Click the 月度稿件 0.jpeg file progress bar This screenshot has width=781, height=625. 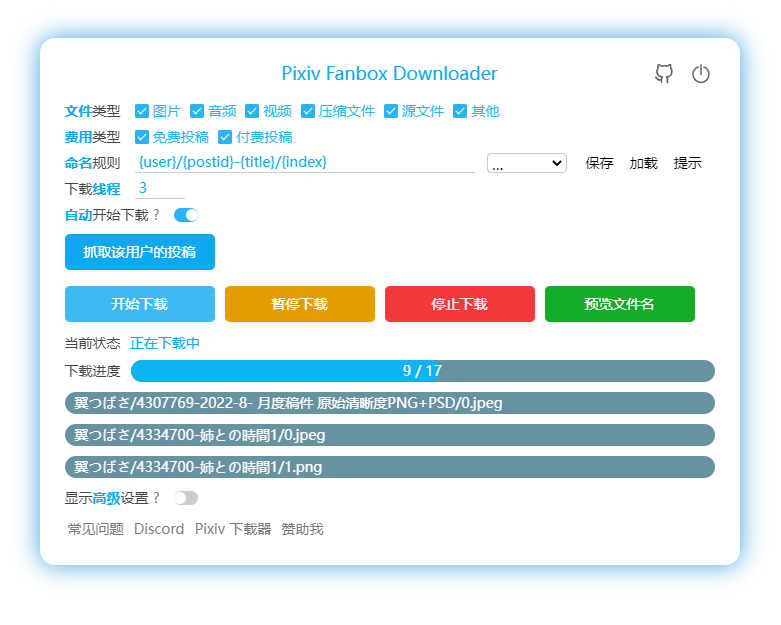coord(390,403)
